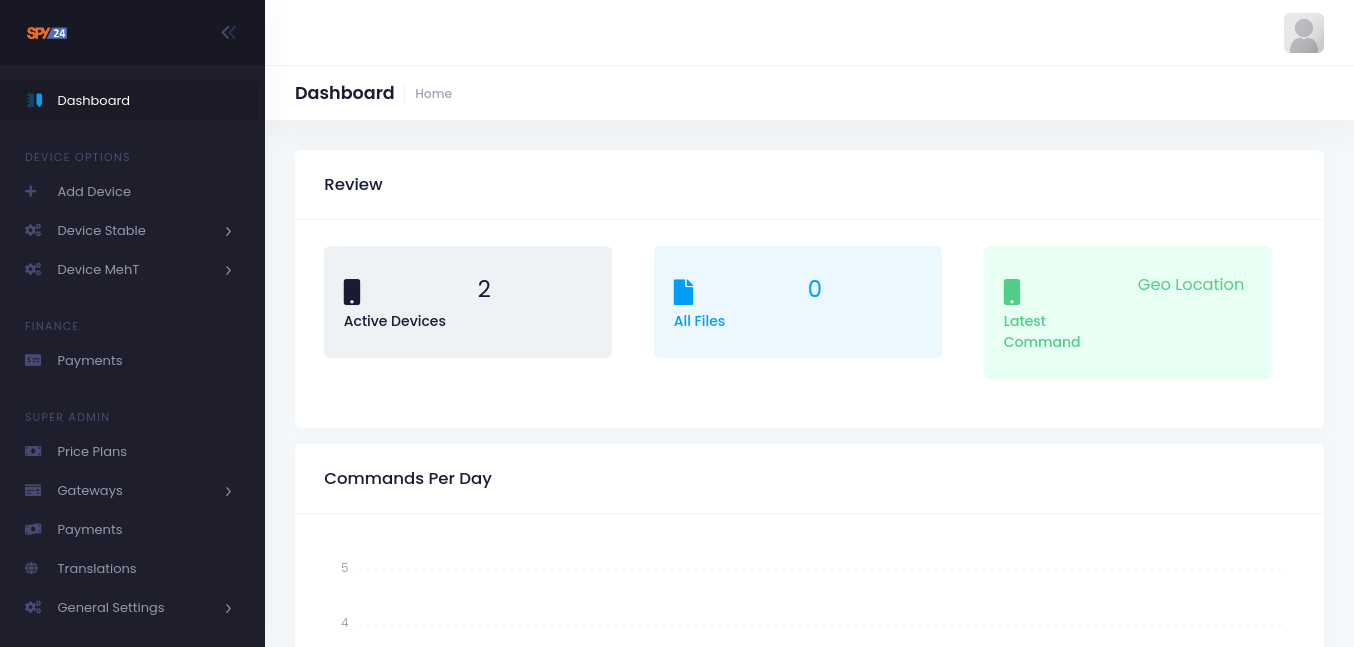
Task: Open Payments under the Finance section
Action: click(89, 360)
